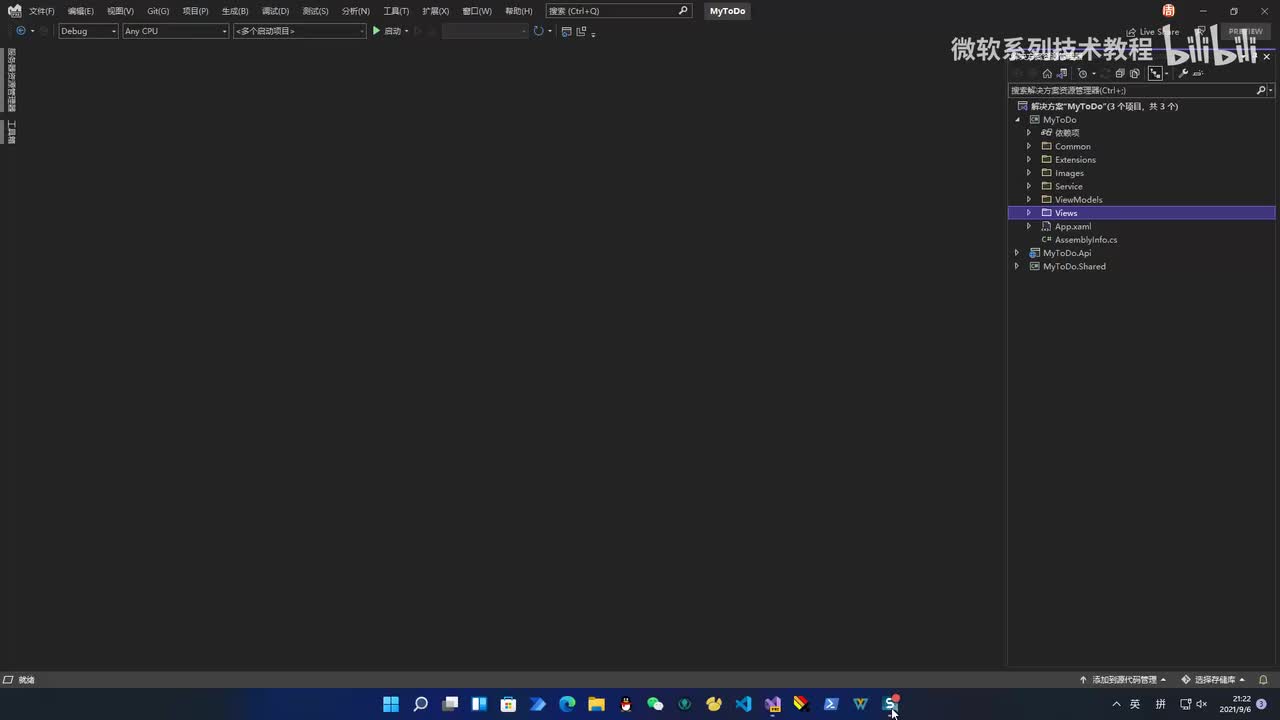The image size is (1280, 720).
Task: Open the WeChat taskbar icon
Action: [655, 704]
